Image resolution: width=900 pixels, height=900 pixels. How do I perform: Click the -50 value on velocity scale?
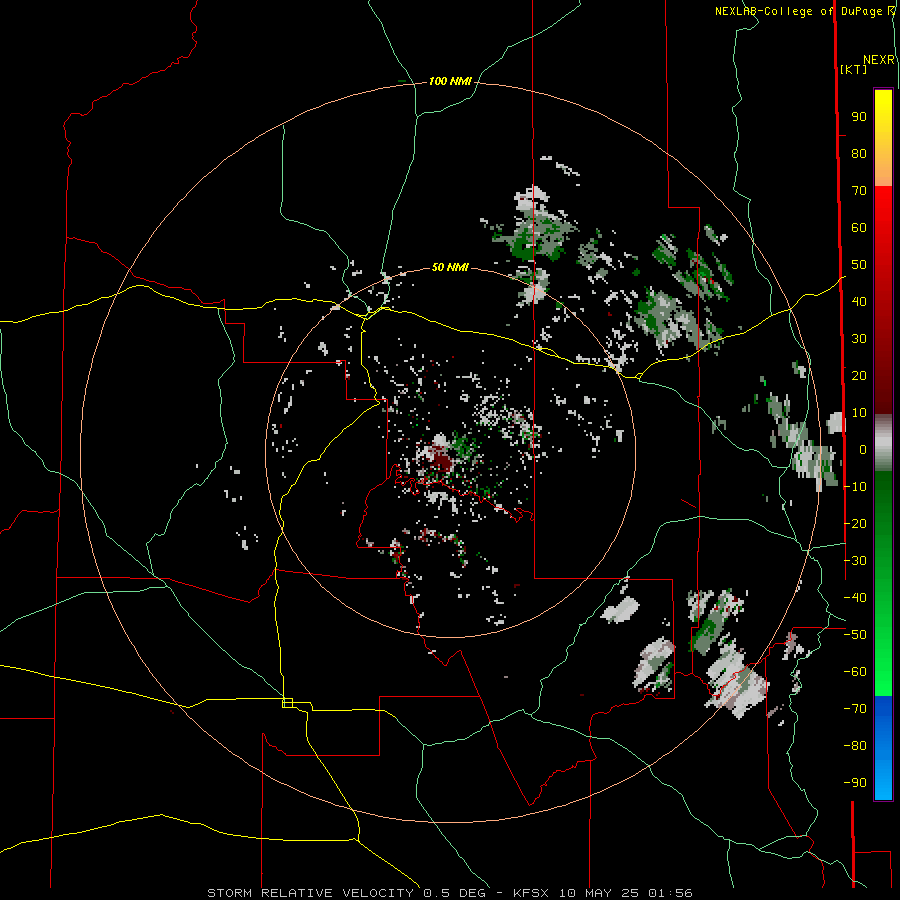[855, 635]
